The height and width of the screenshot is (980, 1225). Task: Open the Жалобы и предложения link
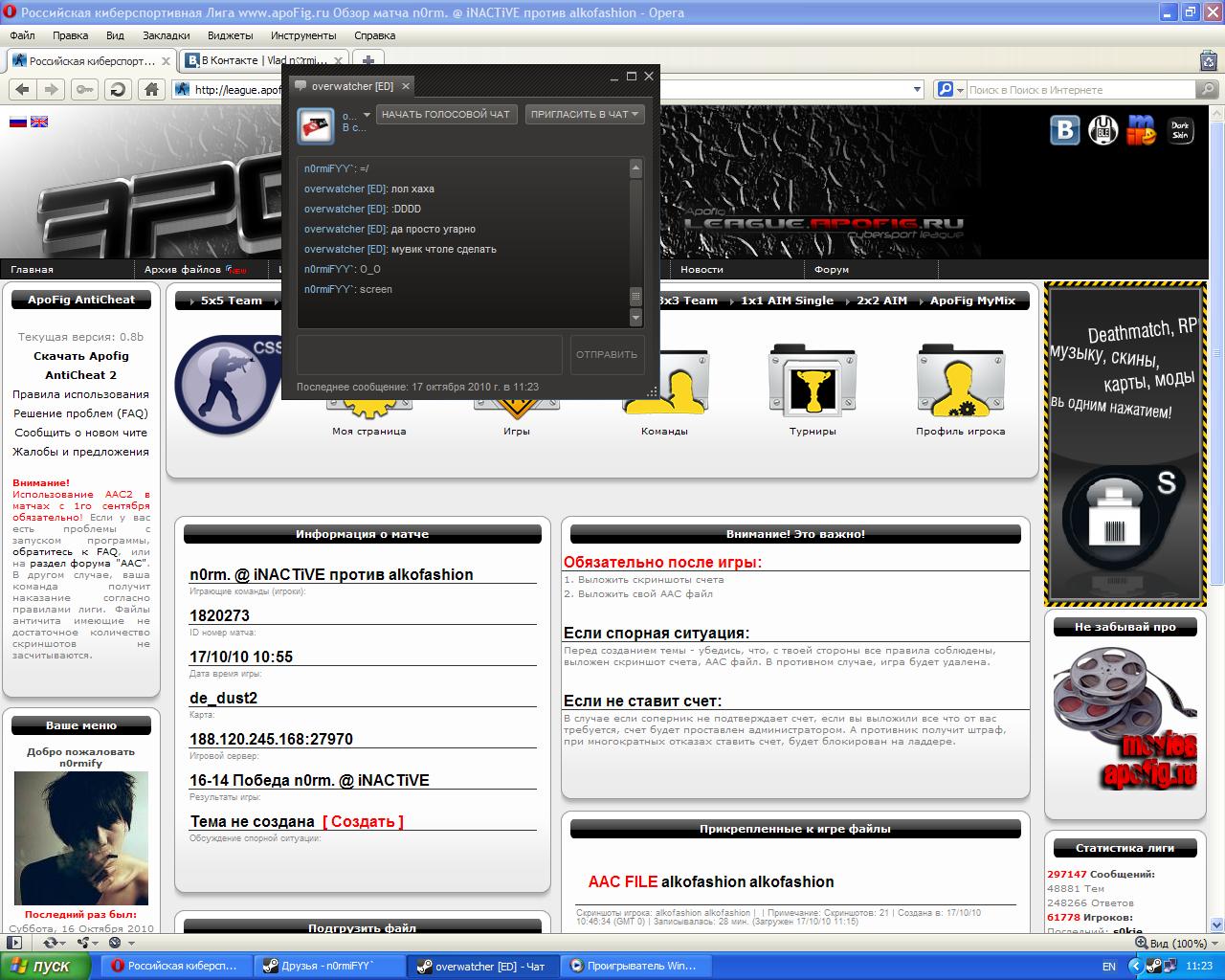coord(81,452)
